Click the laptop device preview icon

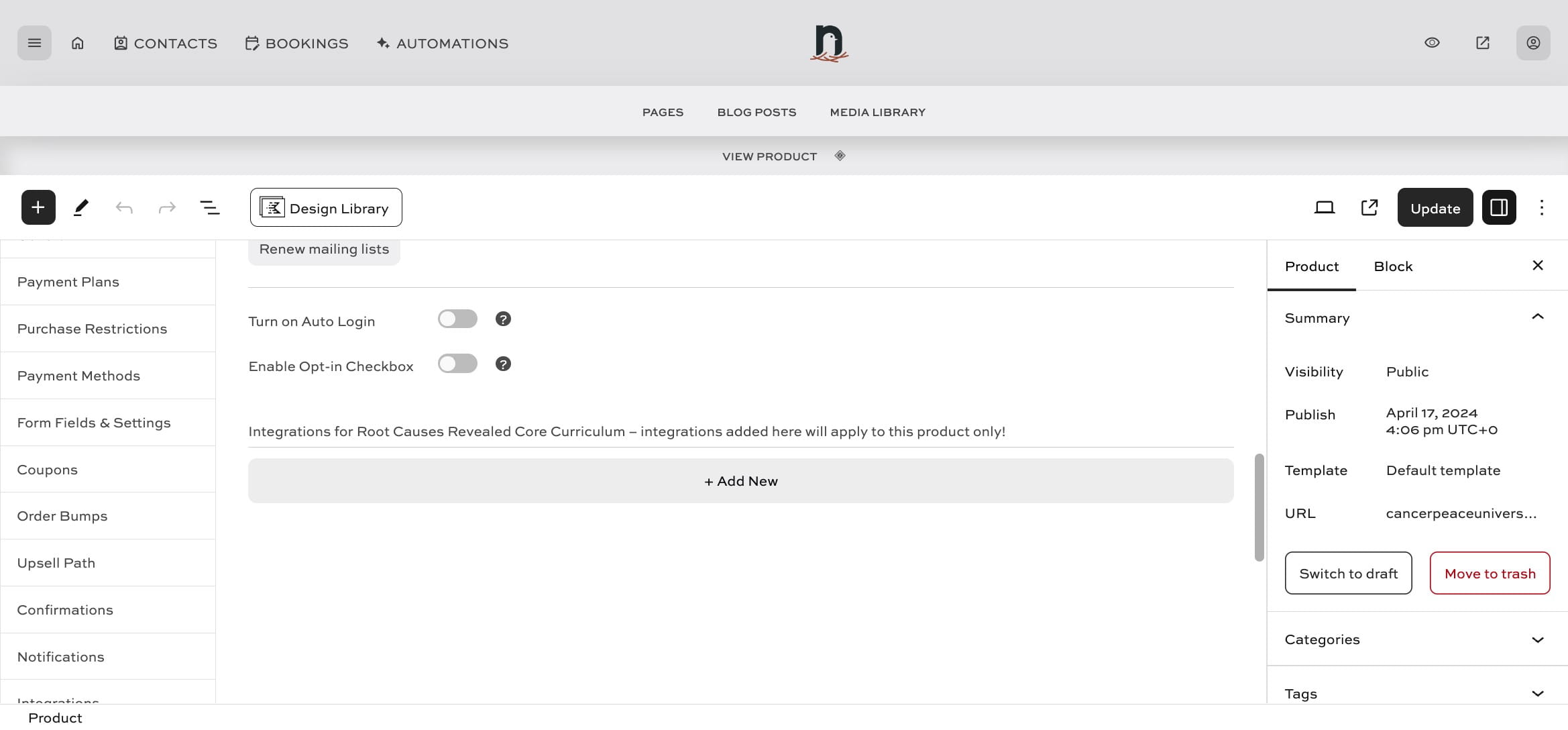[x=1324, y=207]
